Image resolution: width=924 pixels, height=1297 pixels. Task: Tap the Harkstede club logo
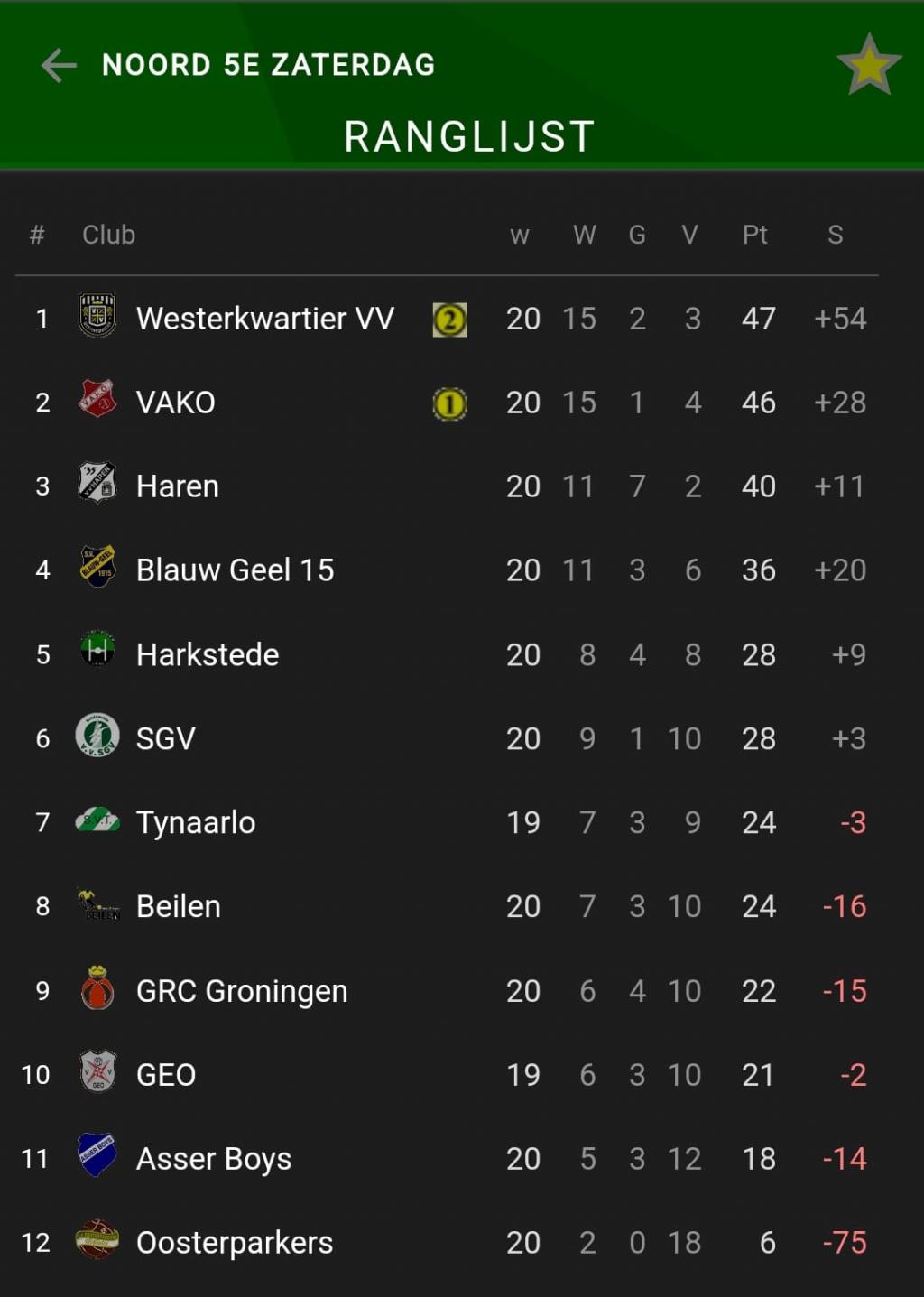click(97, 649)
